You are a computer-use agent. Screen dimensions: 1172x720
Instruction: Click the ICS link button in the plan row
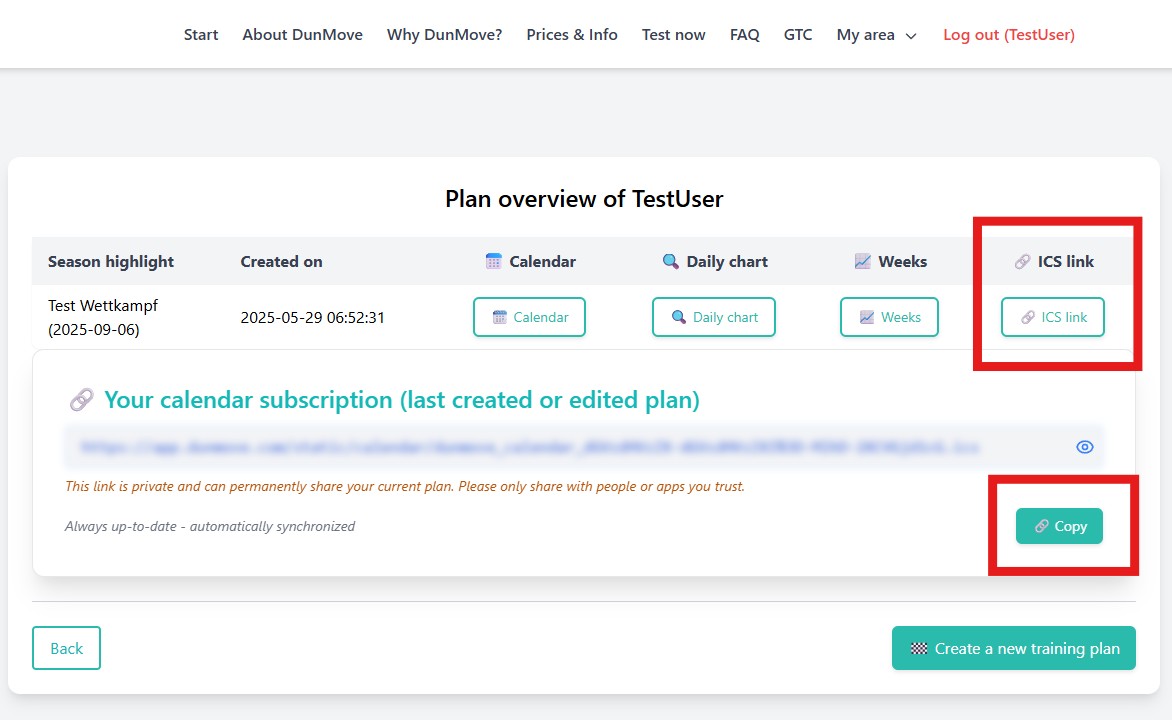(1052, 317)
